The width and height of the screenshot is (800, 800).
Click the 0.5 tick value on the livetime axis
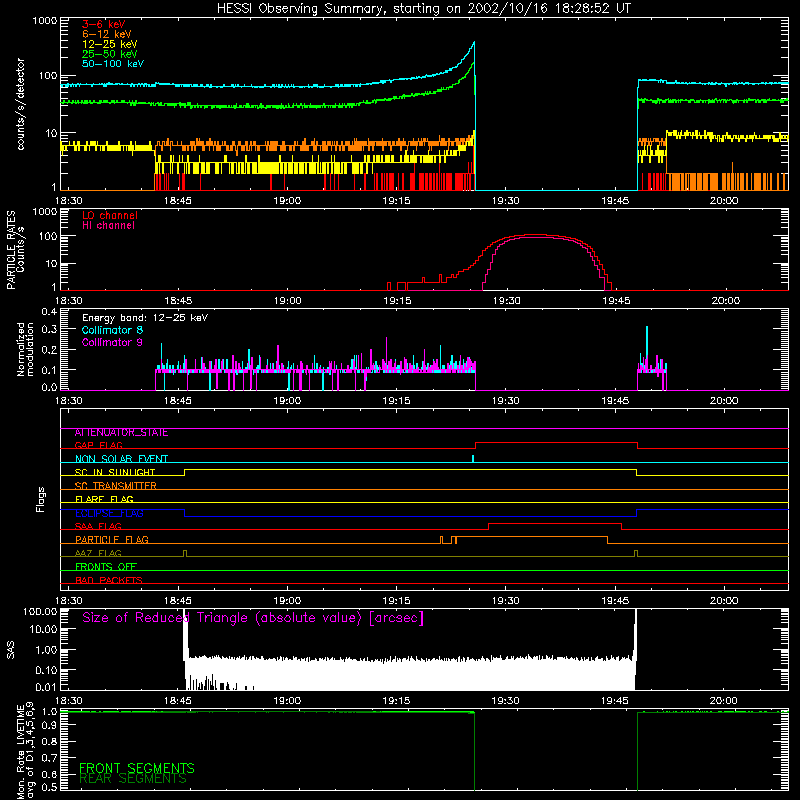(49, 787)
